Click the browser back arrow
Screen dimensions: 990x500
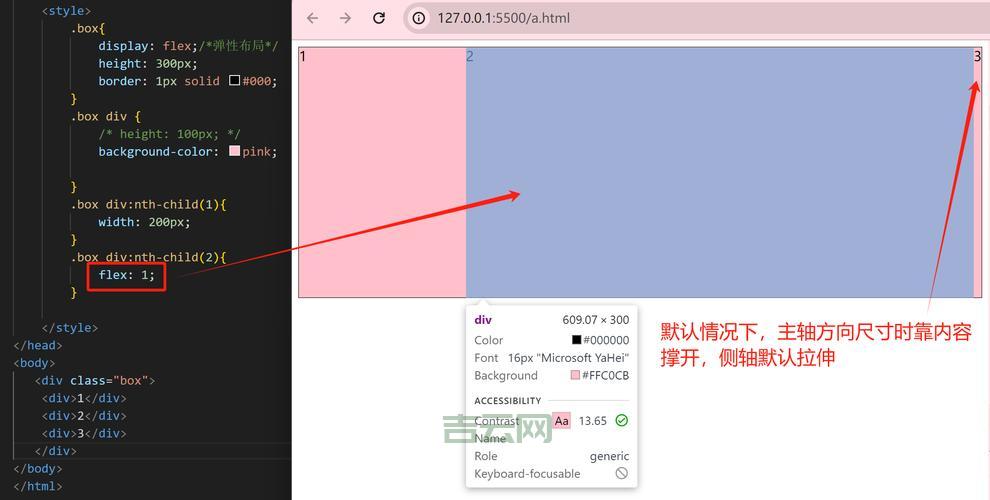pos(312,18)
